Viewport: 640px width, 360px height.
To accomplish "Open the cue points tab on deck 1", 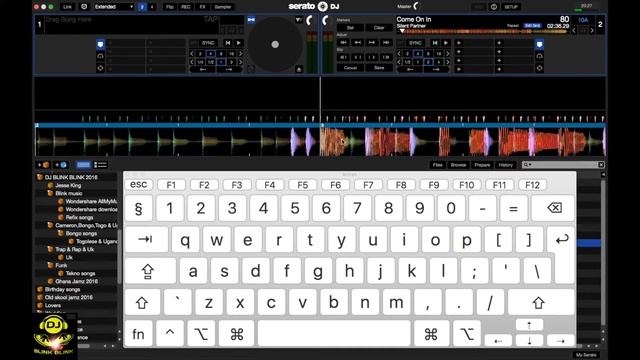I will coord(100,44).
